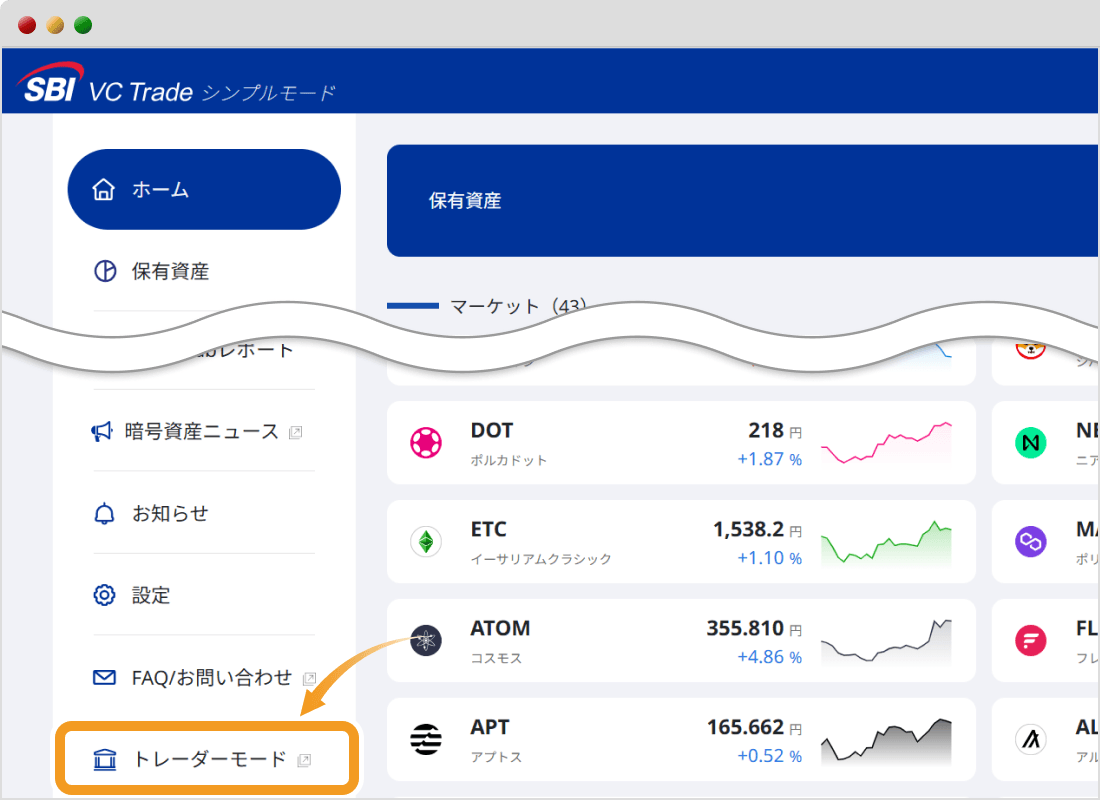View the ETC green price chart
1100x800 pixels.
point(887,542)
